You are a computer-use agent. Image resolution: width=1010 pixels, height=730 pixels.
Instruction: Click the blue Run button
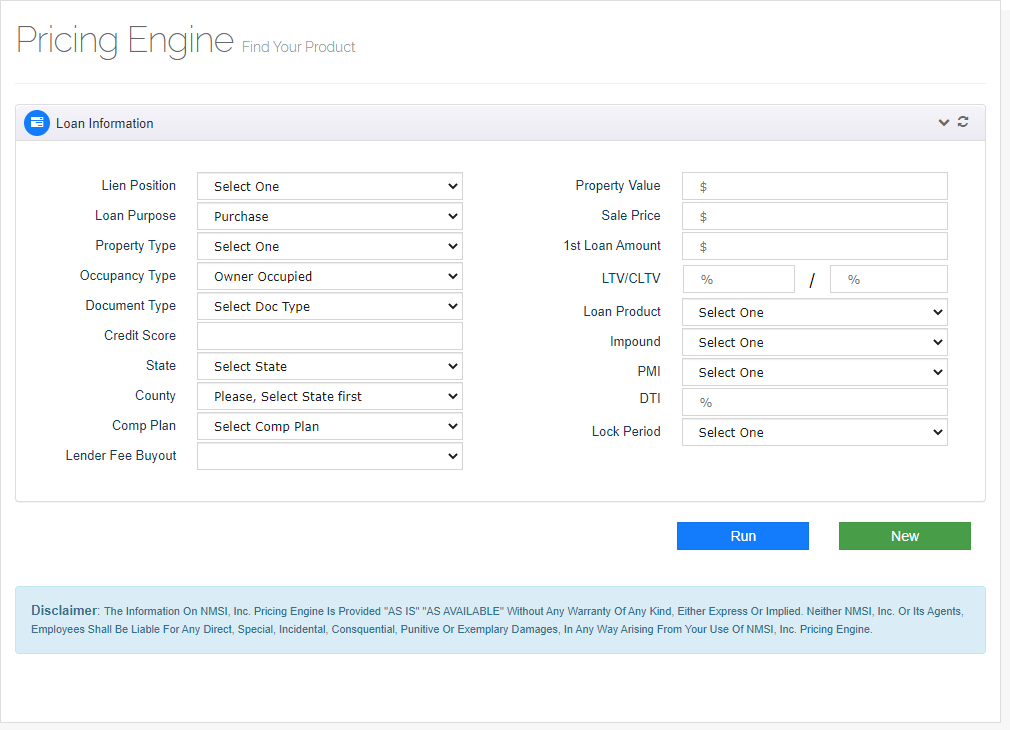743,536
